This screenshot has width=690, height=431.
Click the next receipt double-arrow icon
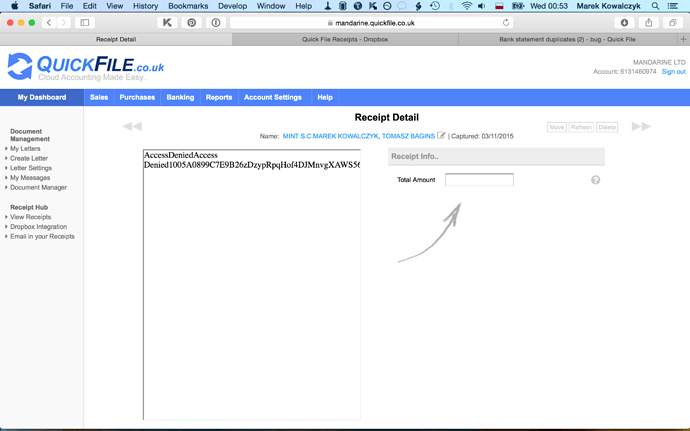pos(641,126)
